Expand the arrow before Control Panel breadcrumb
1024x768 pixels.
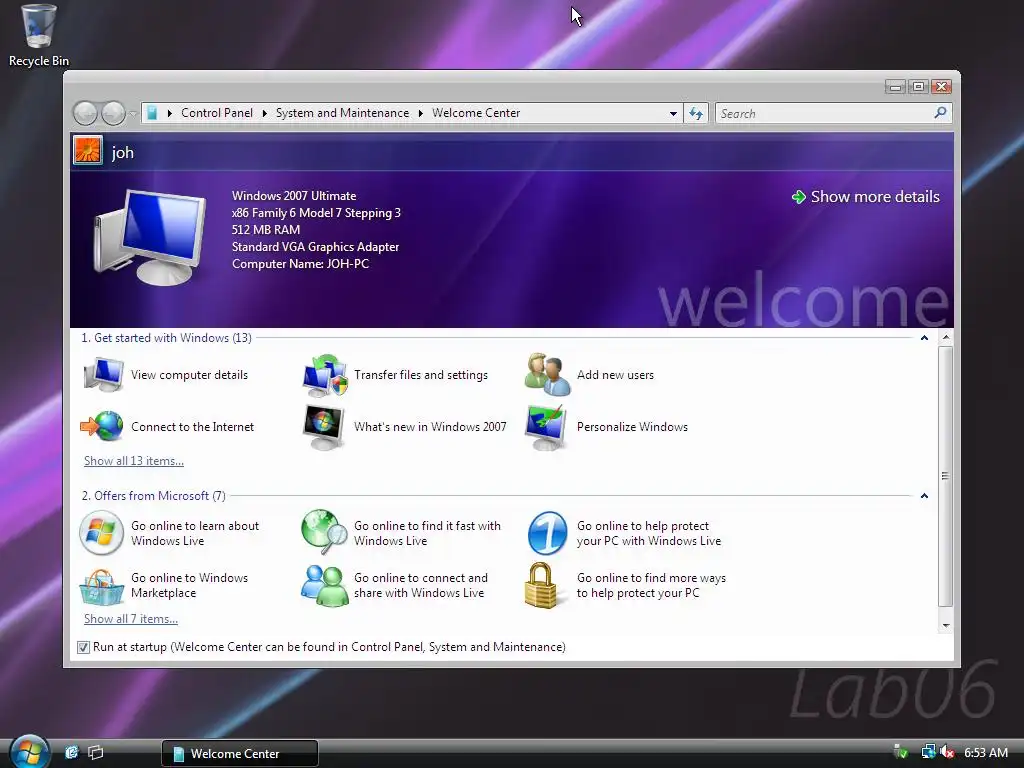tap(170, 113)
